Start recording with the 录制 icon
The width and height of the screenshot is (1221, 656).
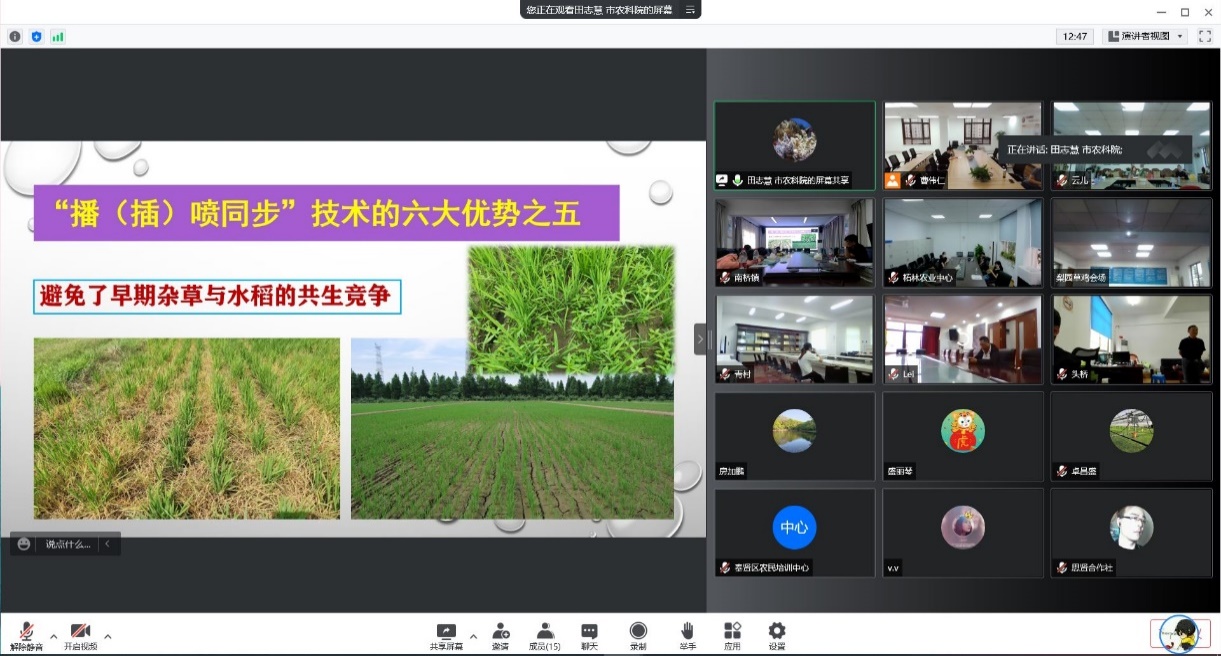tap(638, 632)
